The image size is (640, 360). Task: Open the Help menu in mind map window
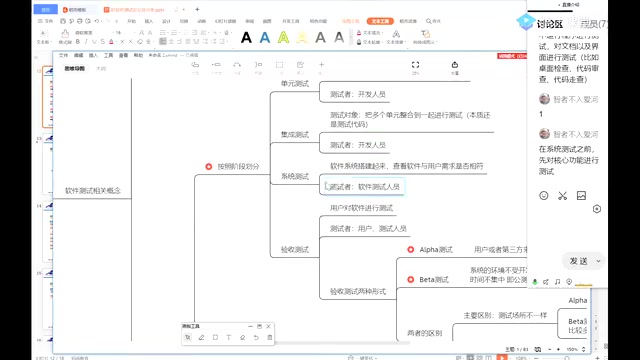(x=139, y=55)
